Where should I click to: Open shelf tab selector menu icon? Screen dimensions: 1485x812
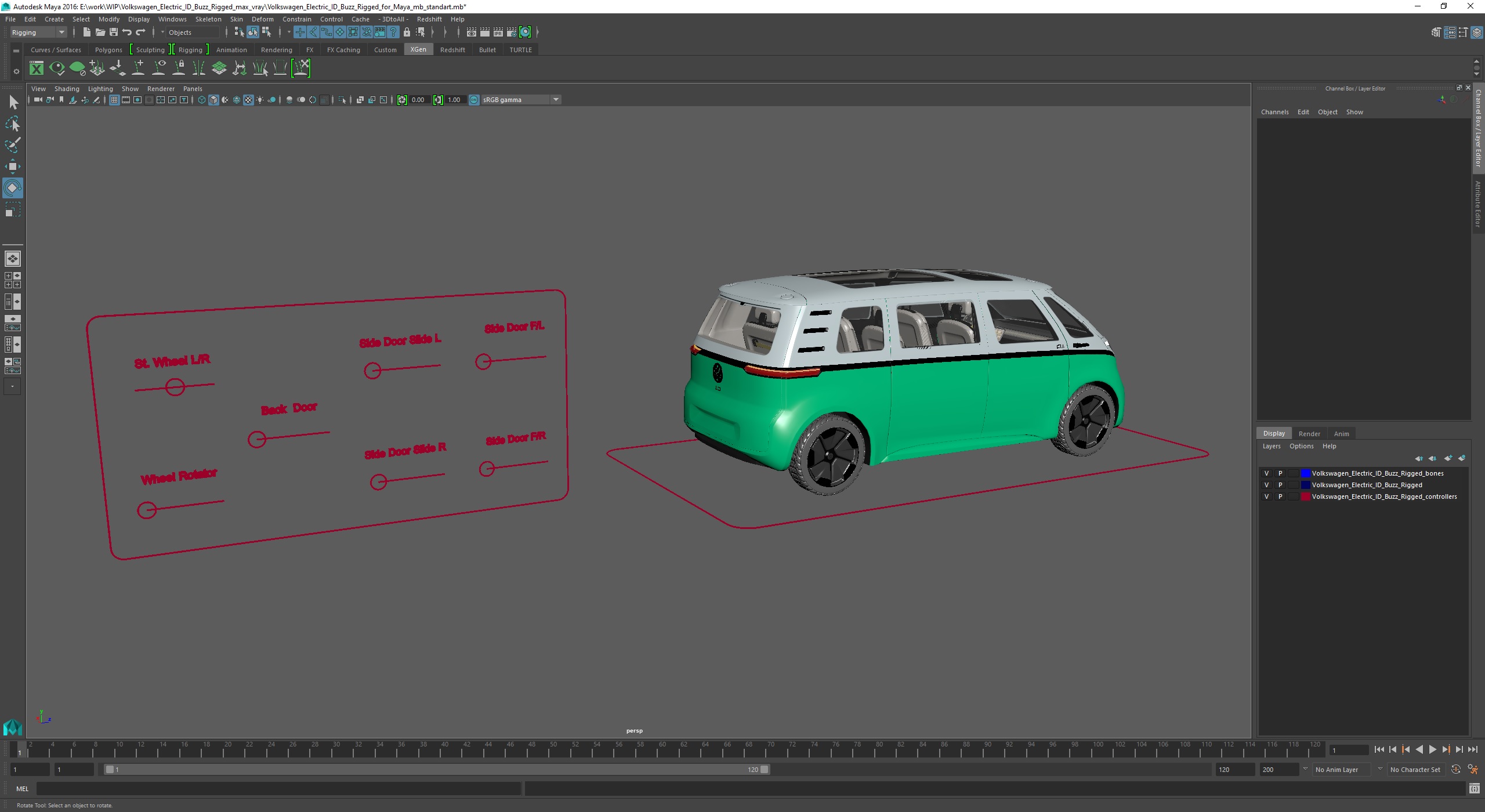[16, 51]
